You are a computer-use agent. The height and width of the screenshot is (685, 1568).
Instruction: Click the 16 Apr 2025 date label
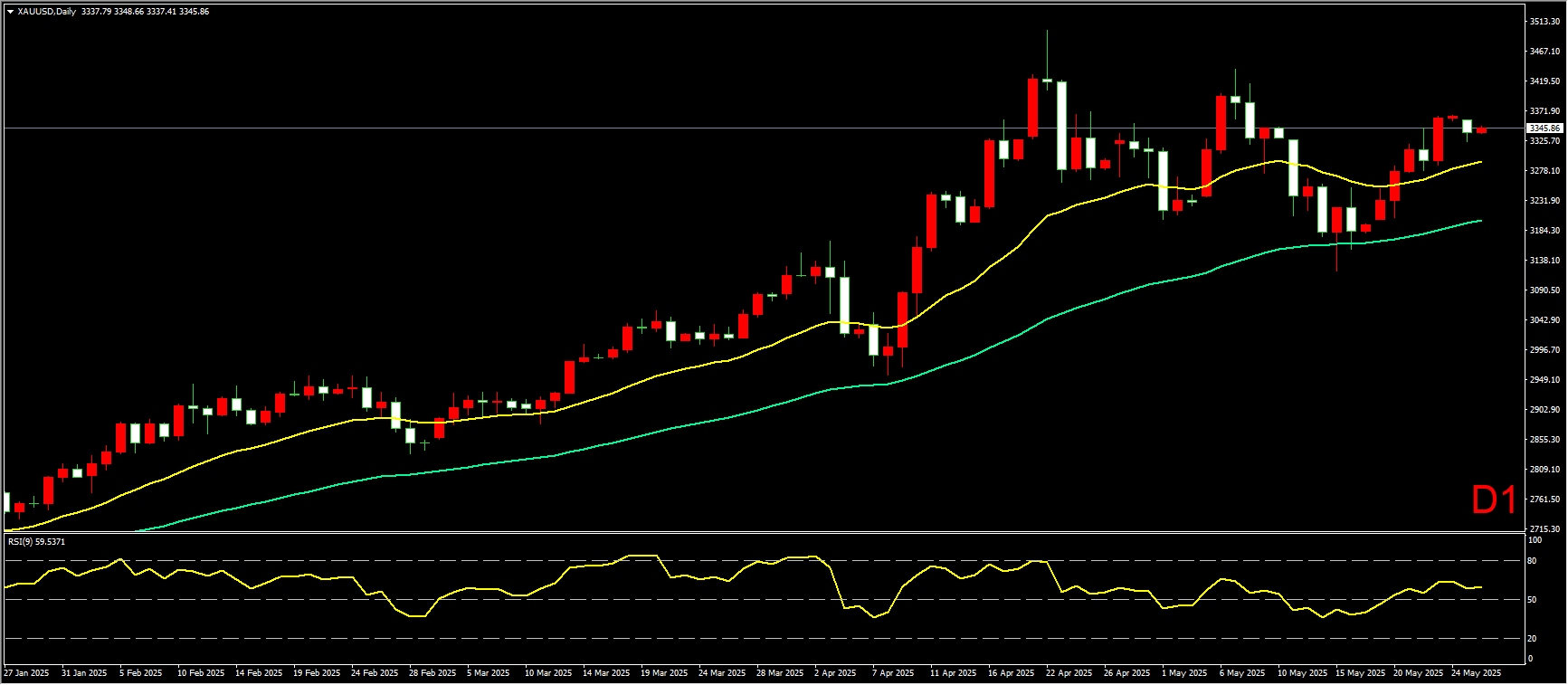pos(1012,673)
